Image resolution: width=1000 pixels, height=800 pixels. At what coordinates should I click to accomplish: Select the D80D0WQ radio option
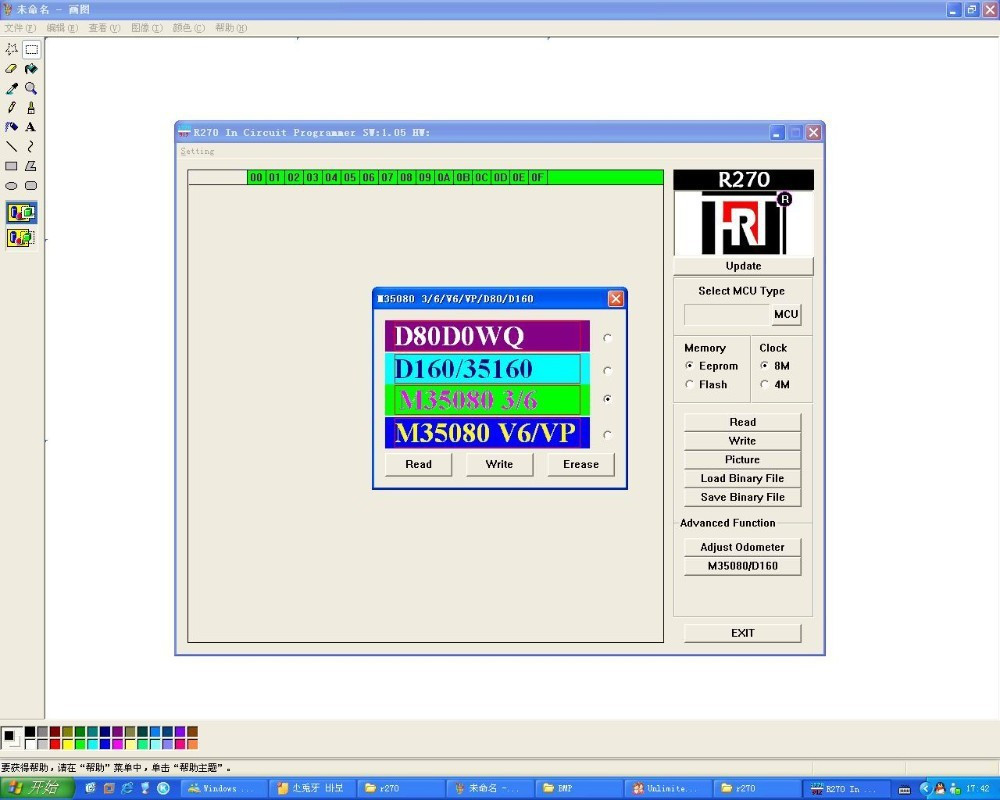point(607,338)
